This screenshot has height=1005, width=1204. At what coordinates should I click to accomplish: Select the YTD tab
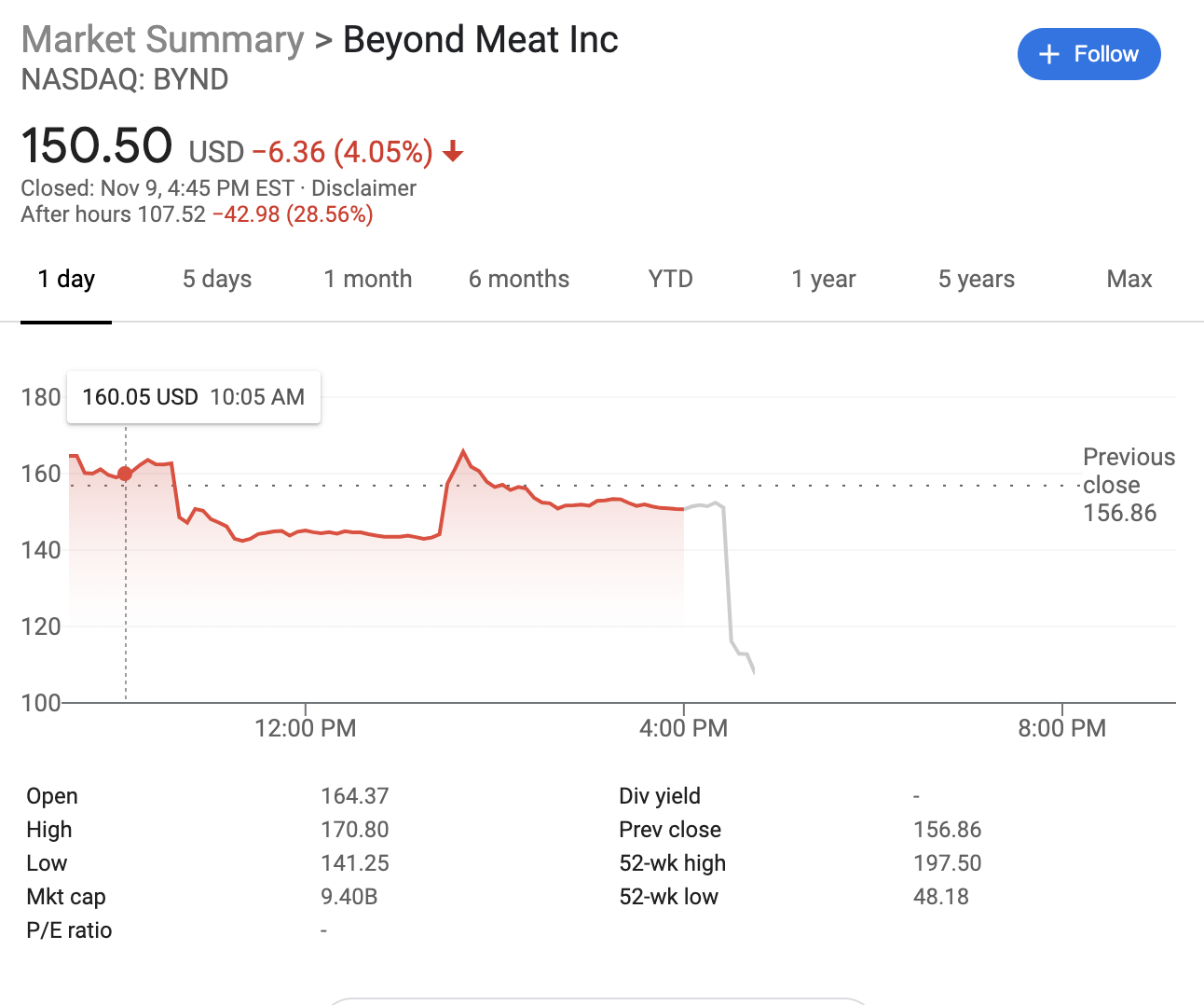pos(671,280)
